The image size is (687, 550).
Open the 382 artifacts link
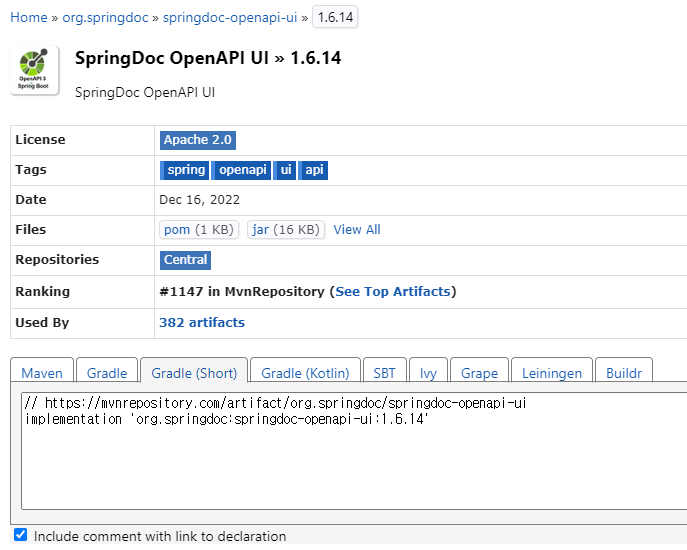[x=202, y=323]
